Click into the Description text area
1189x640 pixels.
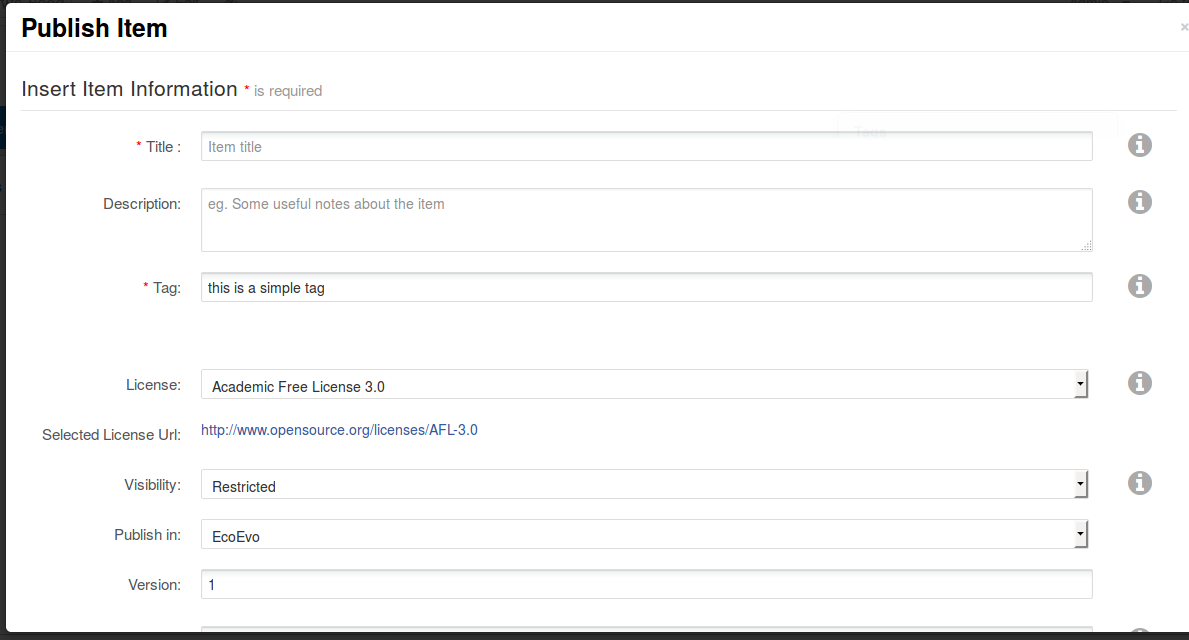[646, 219]
